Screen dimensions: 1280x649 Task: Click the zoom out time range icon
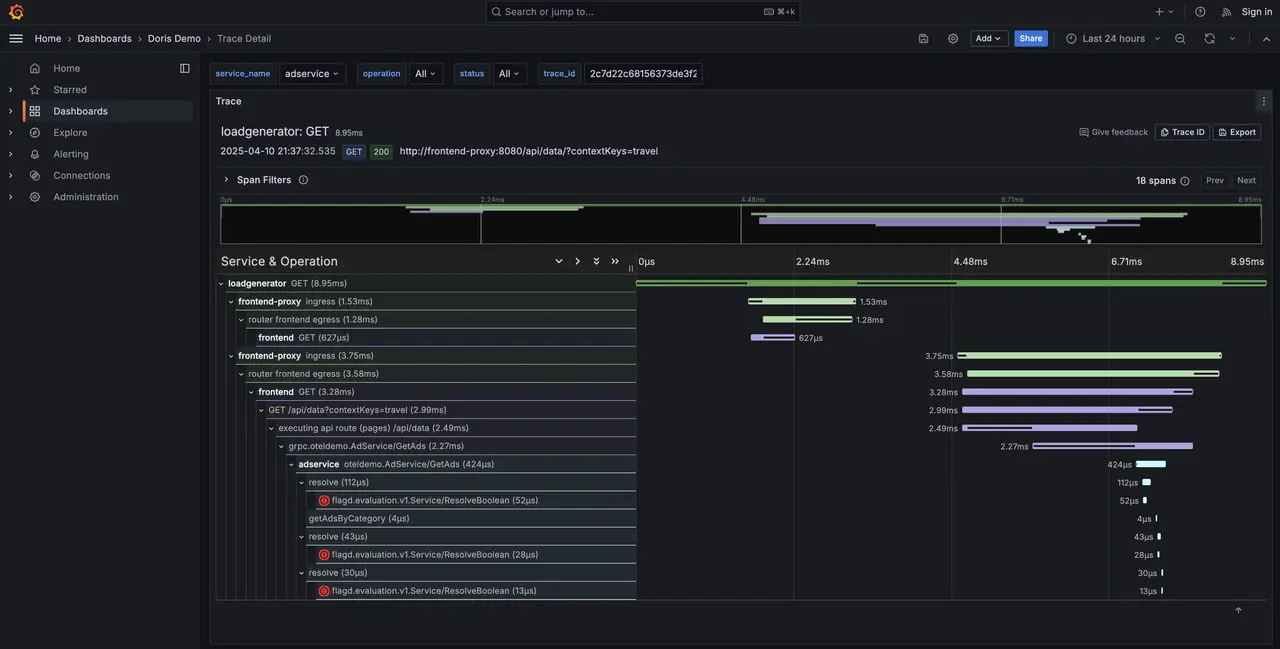1180,39
